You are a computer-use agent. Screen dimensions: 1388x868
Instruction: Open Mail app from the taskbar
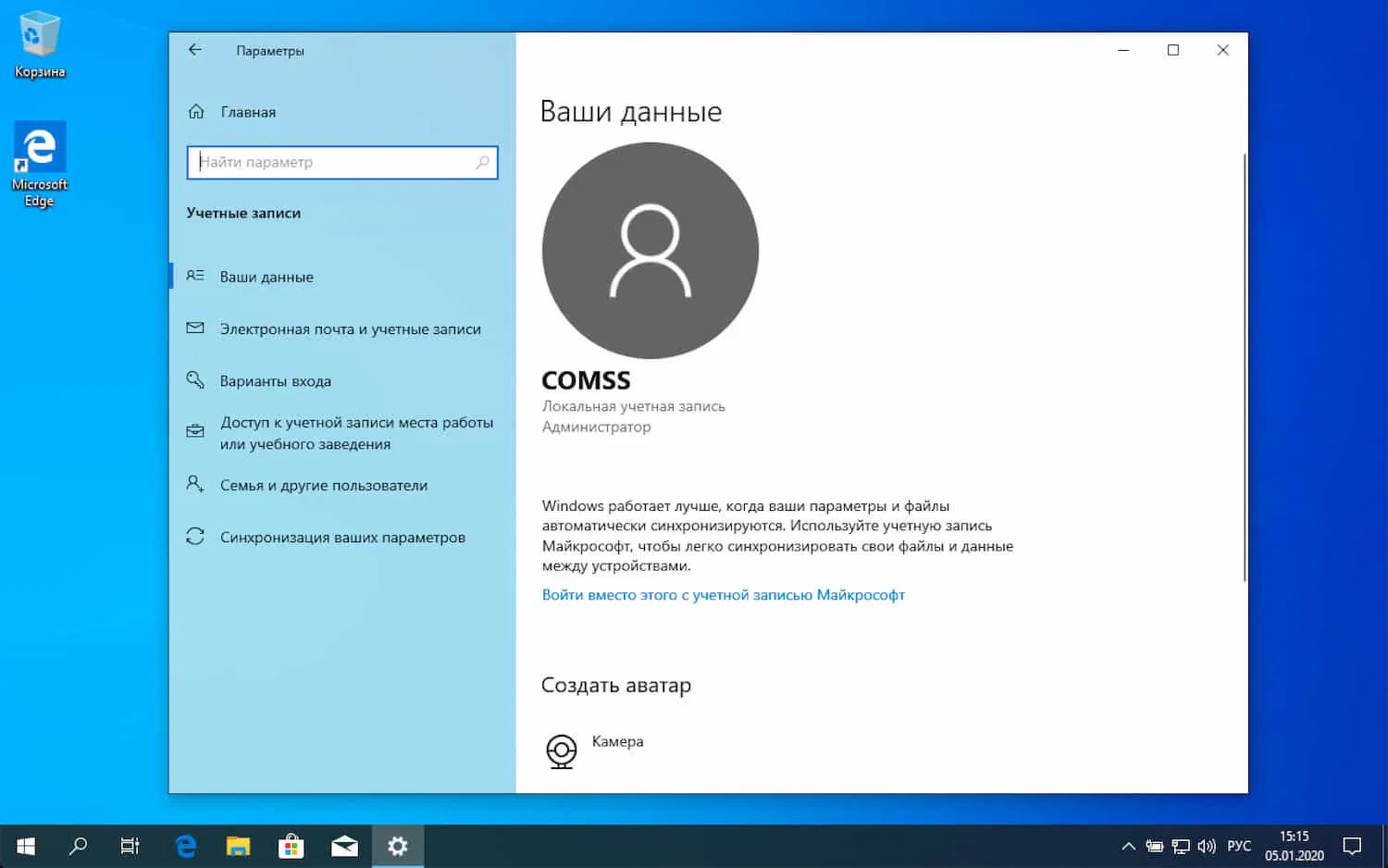click(344, 846)
